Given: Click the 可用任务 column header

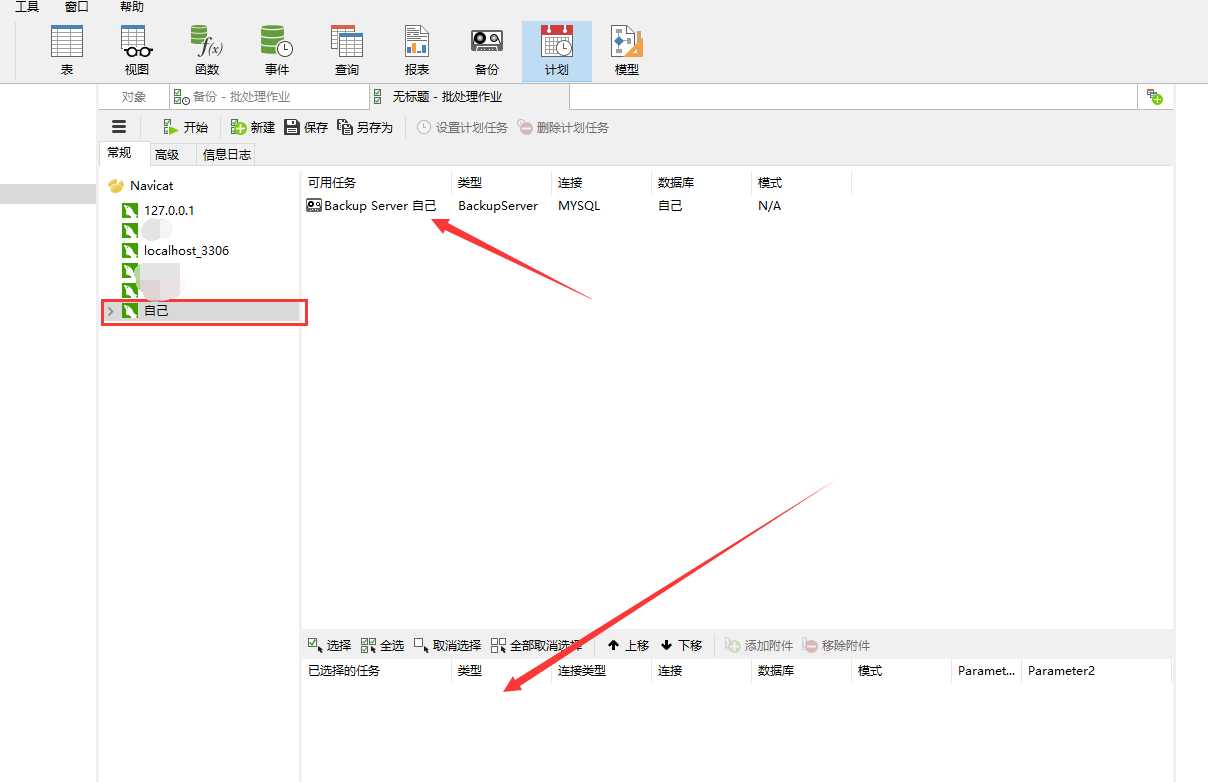Looking at the screenshot, I should (x=376, y=183).
